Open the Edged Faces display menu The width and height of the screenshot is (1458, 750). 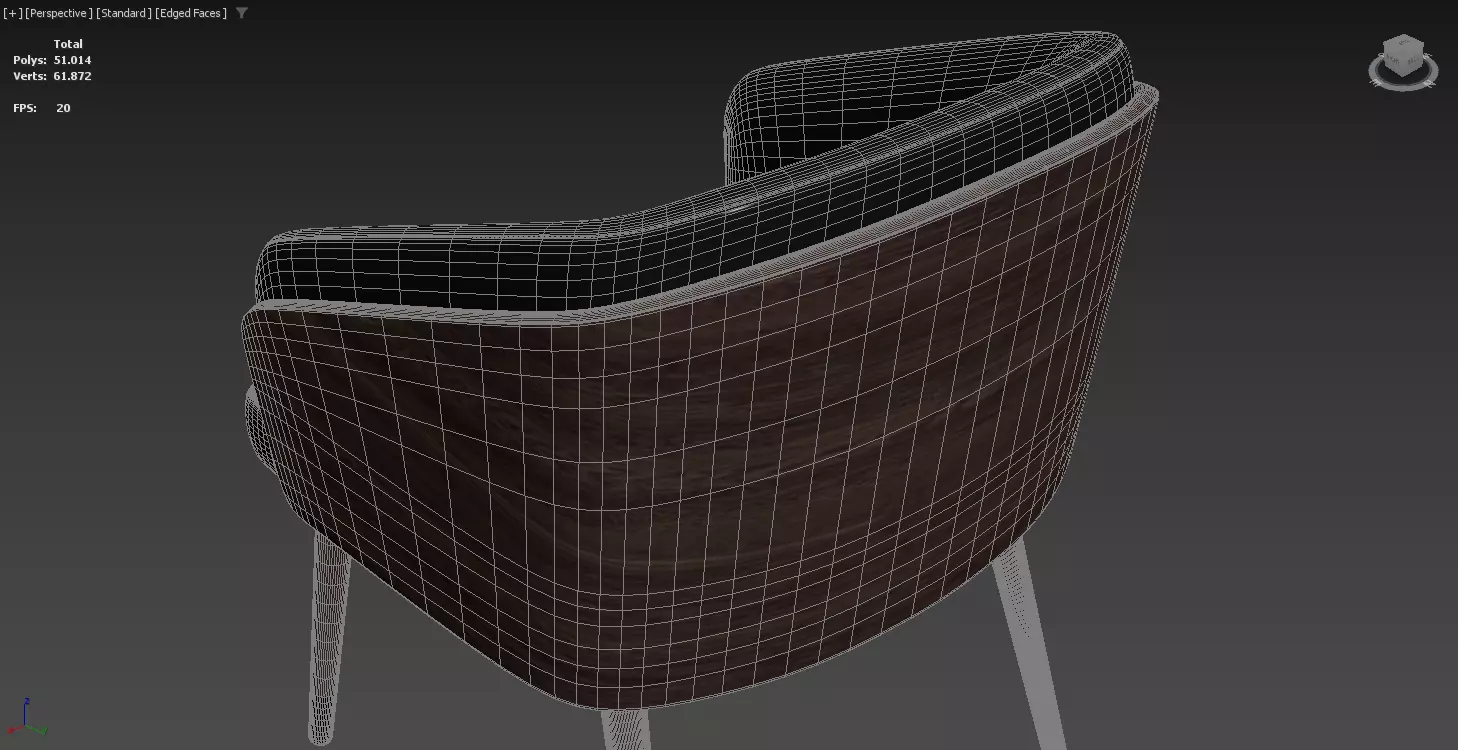pos(191,13)
